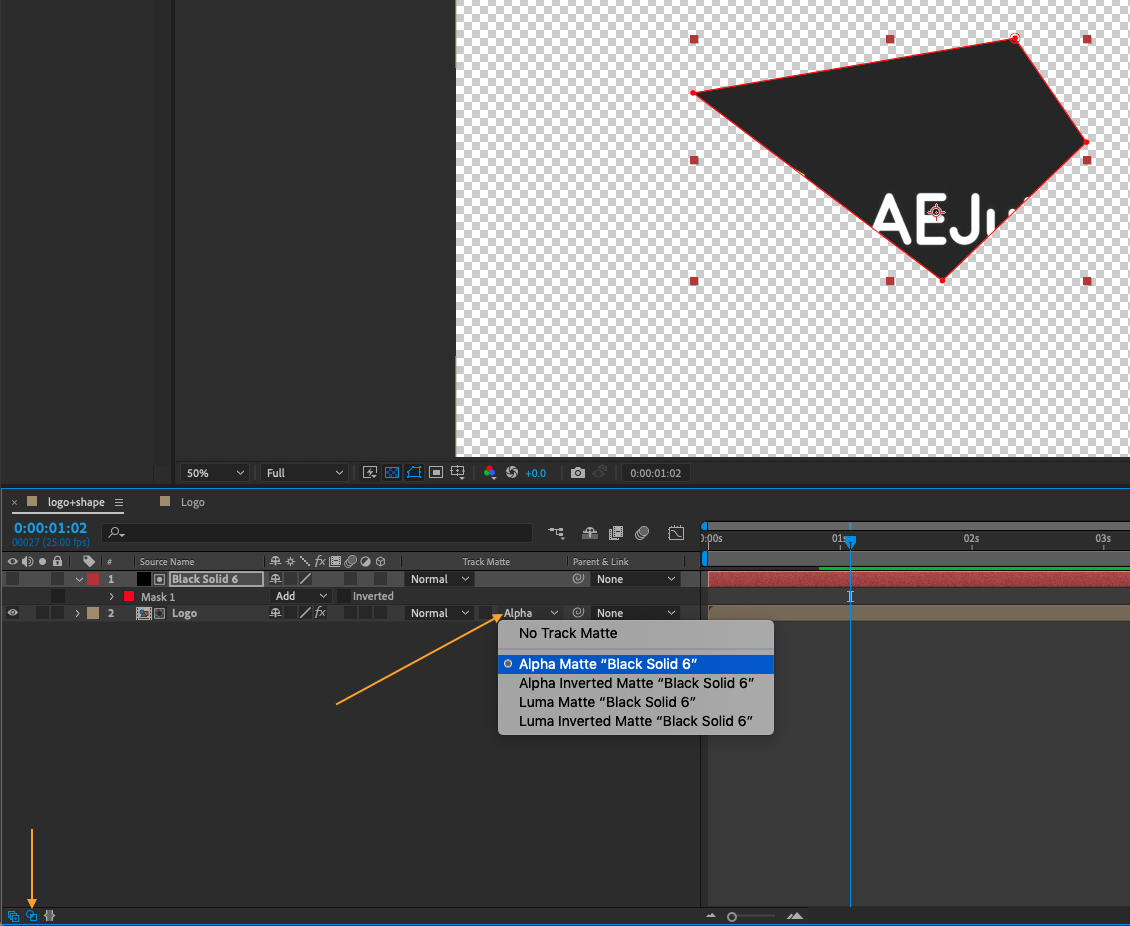Select No Track Matte
The height and width of the screenshot is (926, 1130).
[x=567, y=633]
